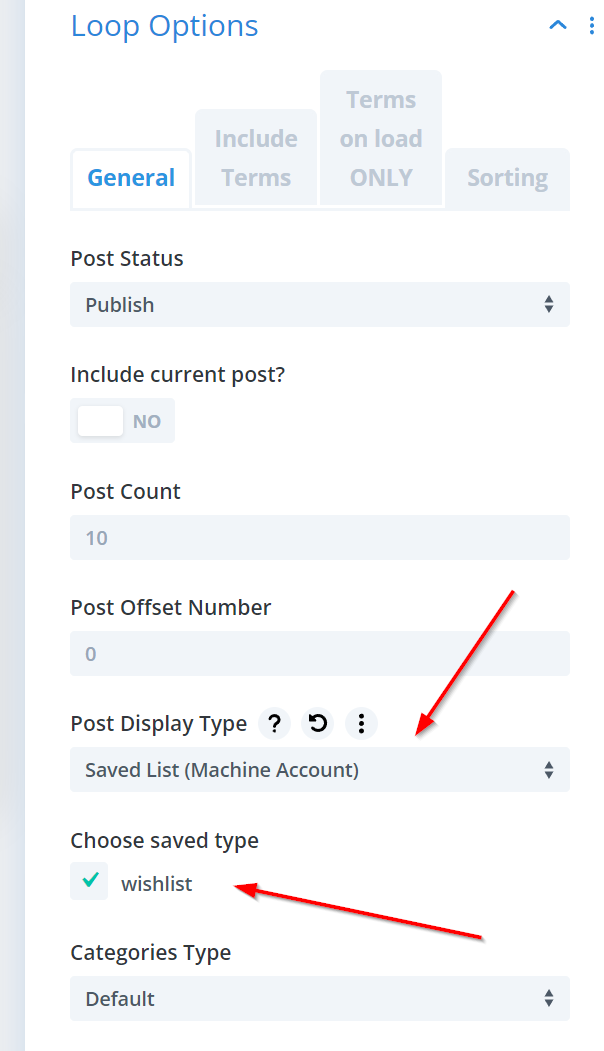Screen dimensions: 604x1051
Task: Open the Post Status dropdown
Action: [320, 305]
